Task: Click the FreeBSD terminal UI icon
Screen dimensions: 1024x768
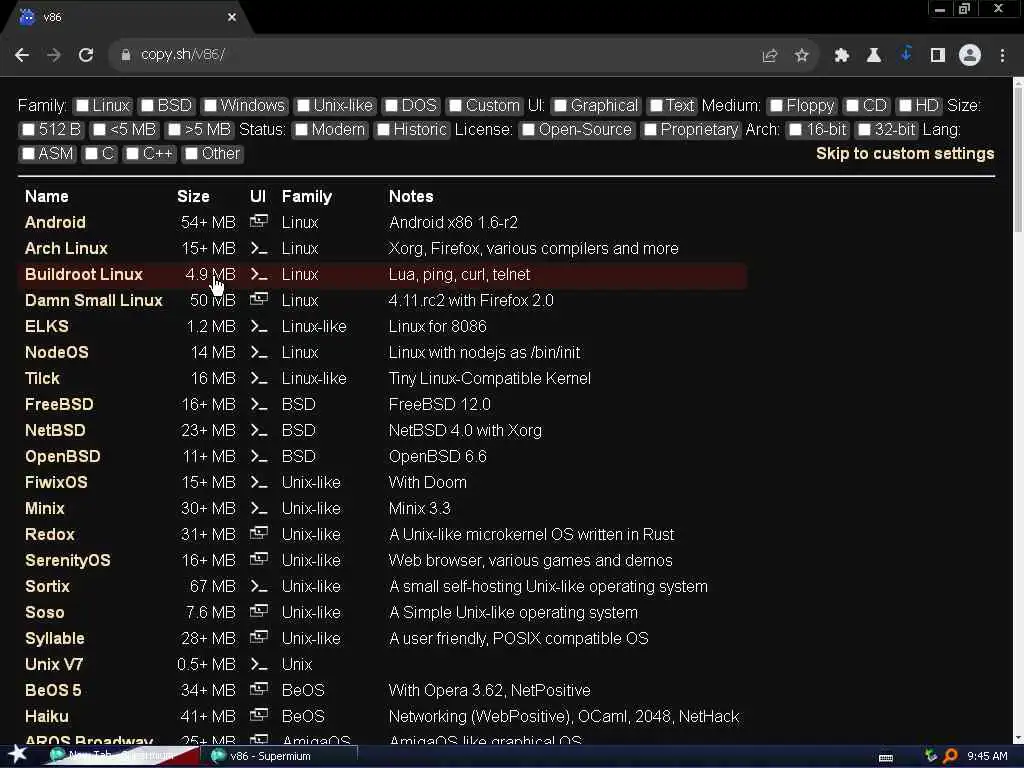Action: tap(259, 404)
